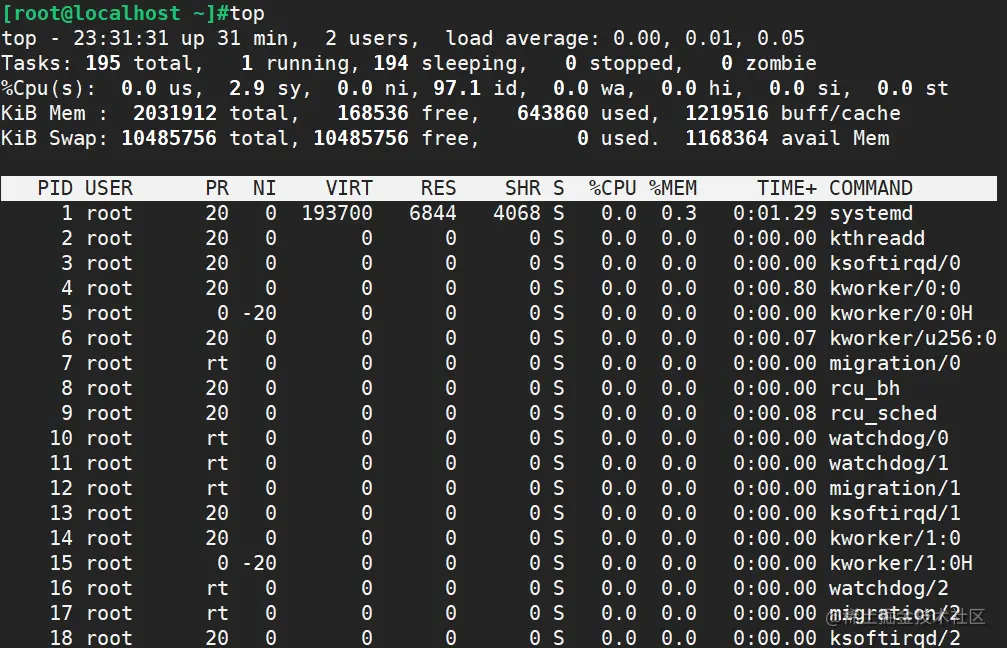Click the '4068' SHR value
The image size is (1007, 648).
coord(517,213)
